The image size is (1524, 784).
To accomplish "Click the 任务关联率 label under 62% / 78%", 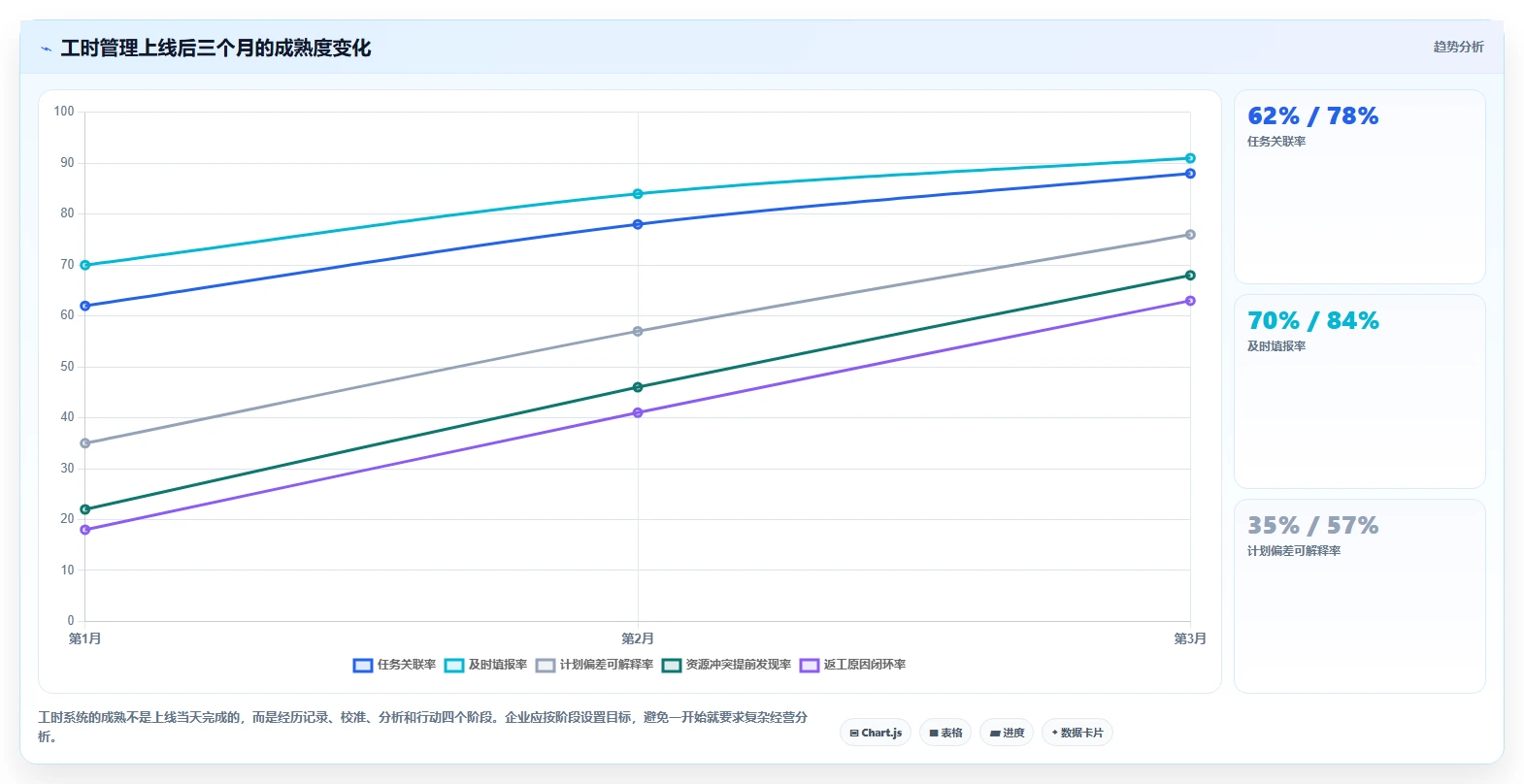I will coord(1276,142).
